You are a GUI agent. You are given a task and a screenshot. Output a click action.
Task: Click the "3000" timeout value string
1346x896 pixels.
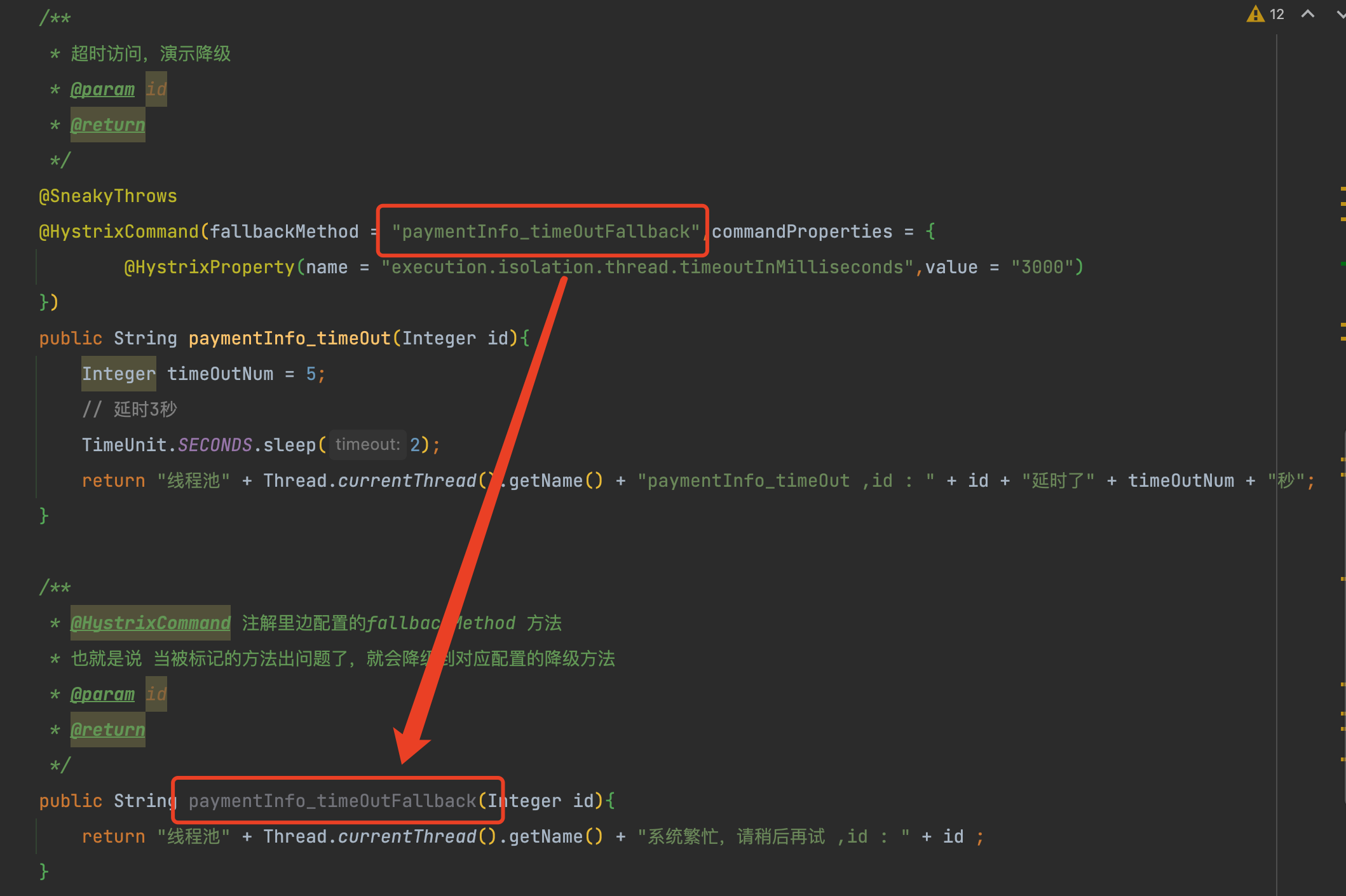coord(1042,267)
